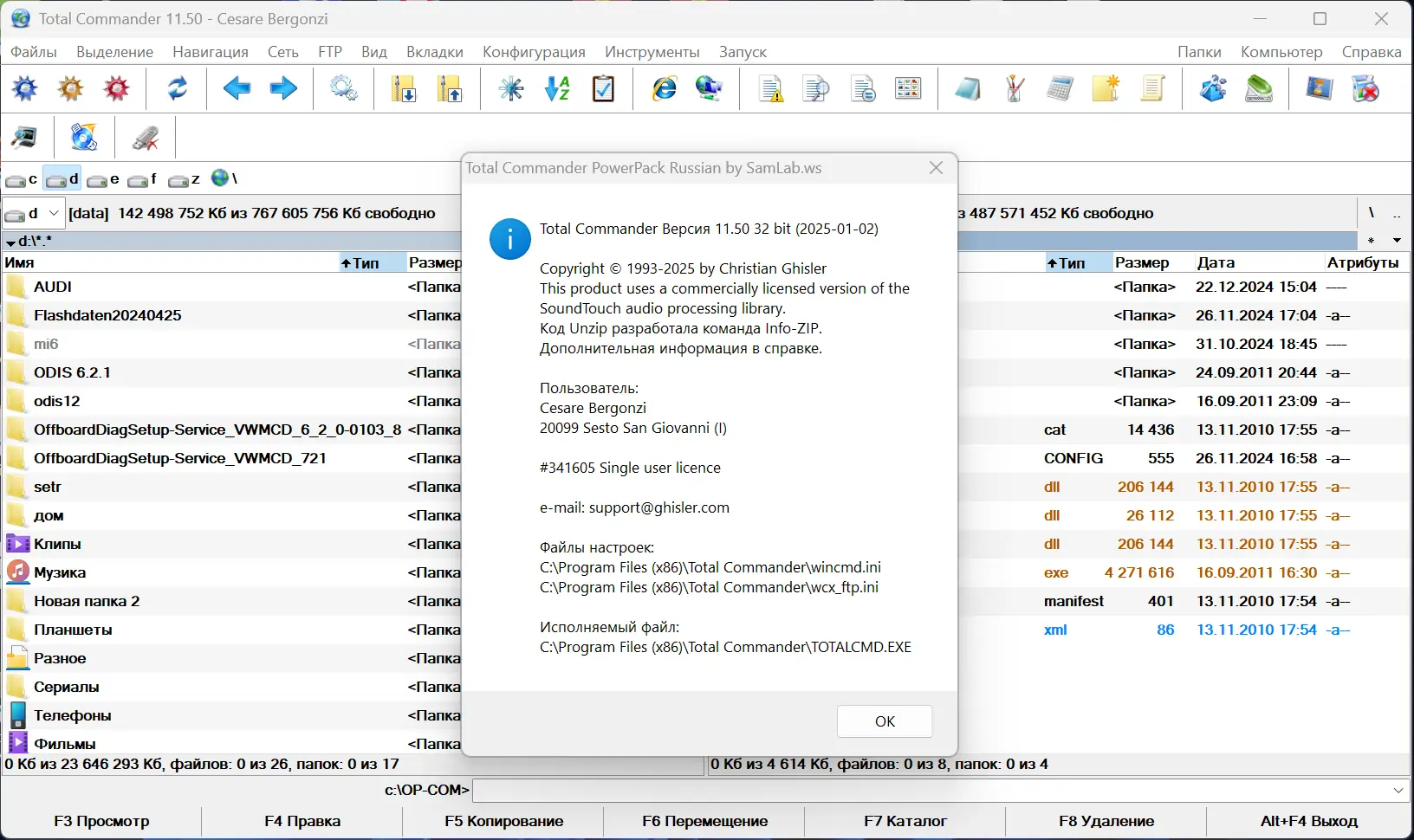
Task: Click the uninstall programs red X icon
Action: [1365, 88]
